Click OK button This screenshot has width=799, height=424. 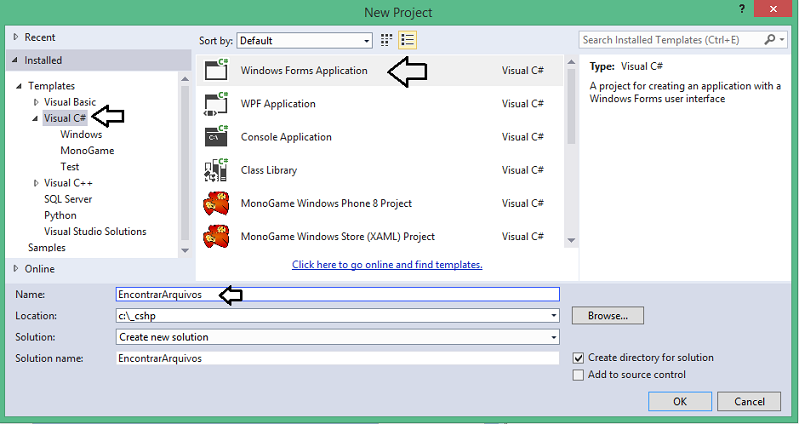click(x=680, y=402)
